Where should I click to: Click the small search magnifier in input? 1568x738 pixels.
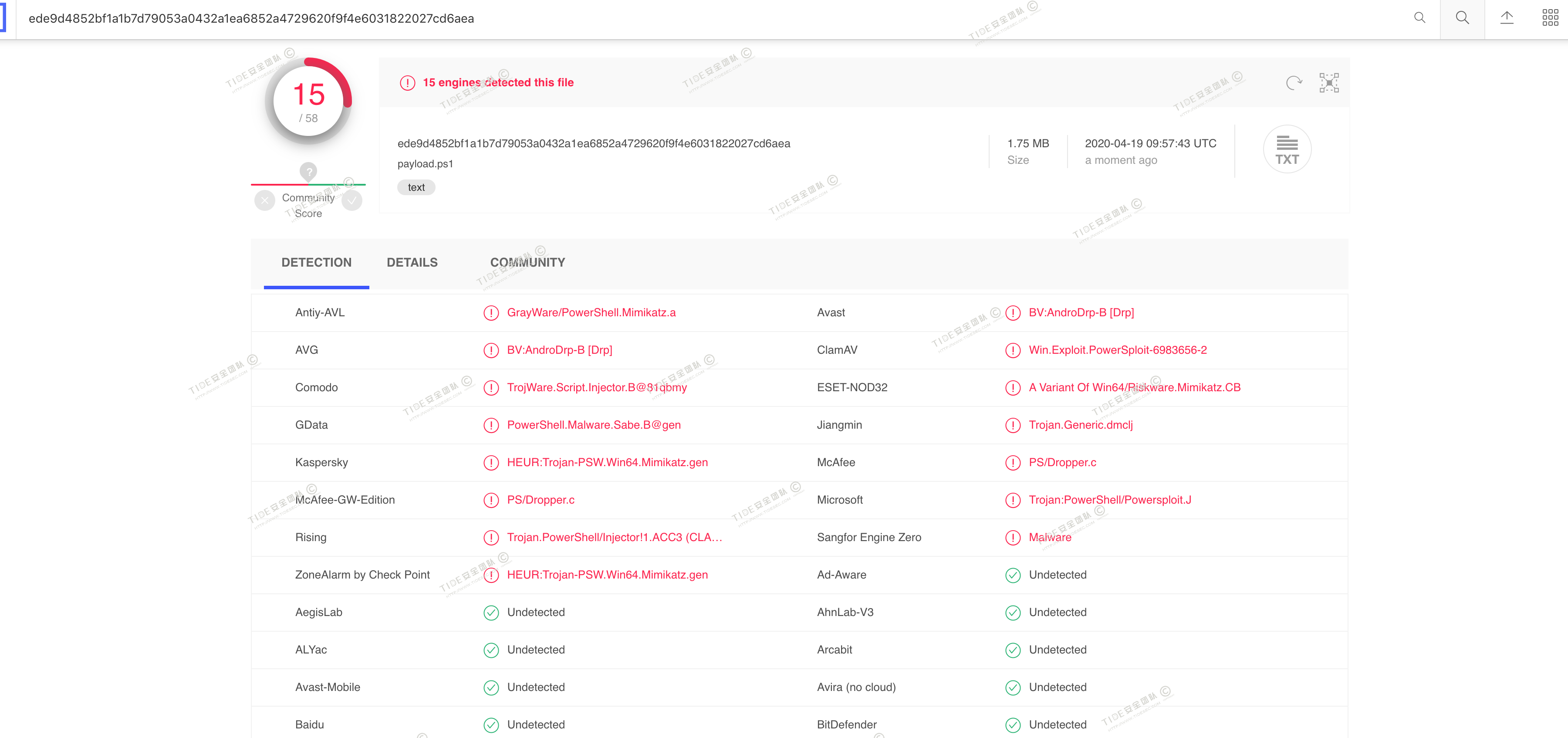click(1419, 18)
